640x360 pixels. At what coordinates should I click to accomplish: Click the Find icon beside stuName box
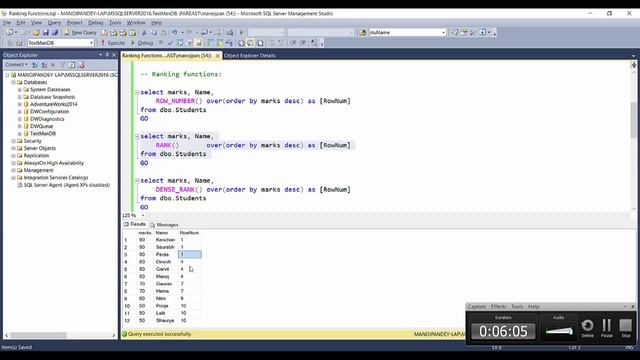(x=363, y=32)
